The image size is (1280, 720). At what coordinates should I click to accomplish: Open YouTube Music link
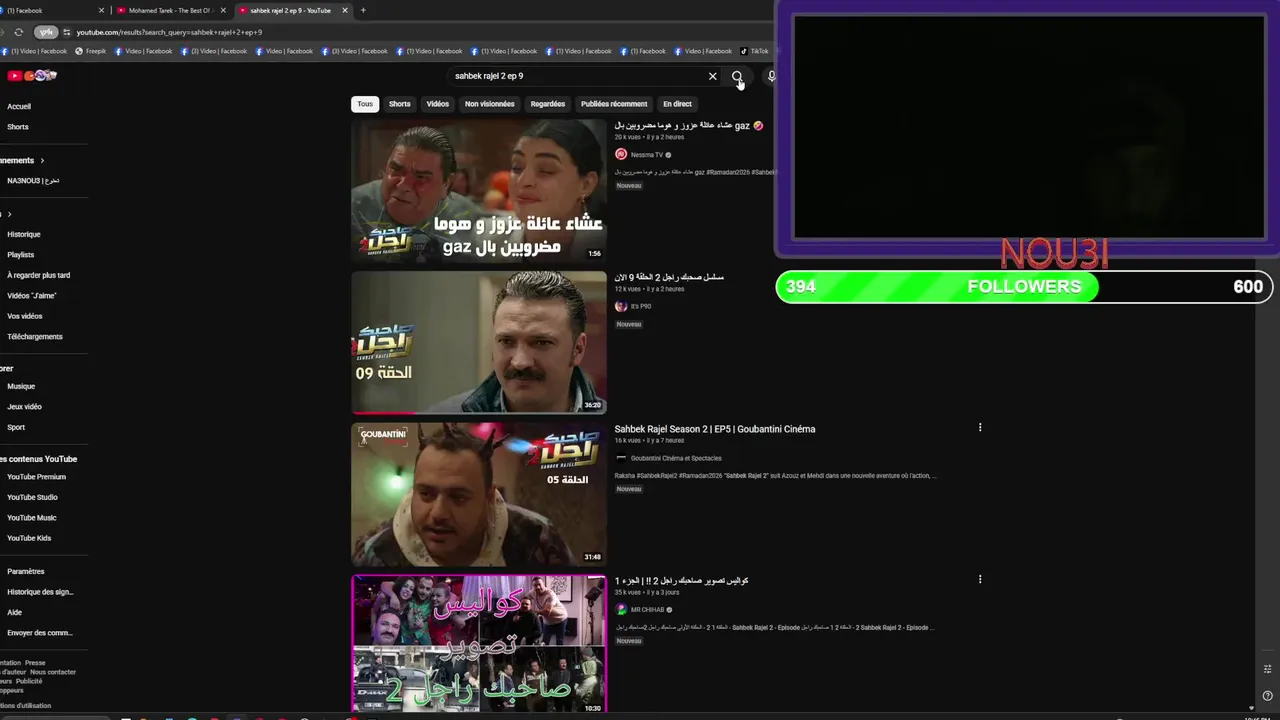point(32,518)
